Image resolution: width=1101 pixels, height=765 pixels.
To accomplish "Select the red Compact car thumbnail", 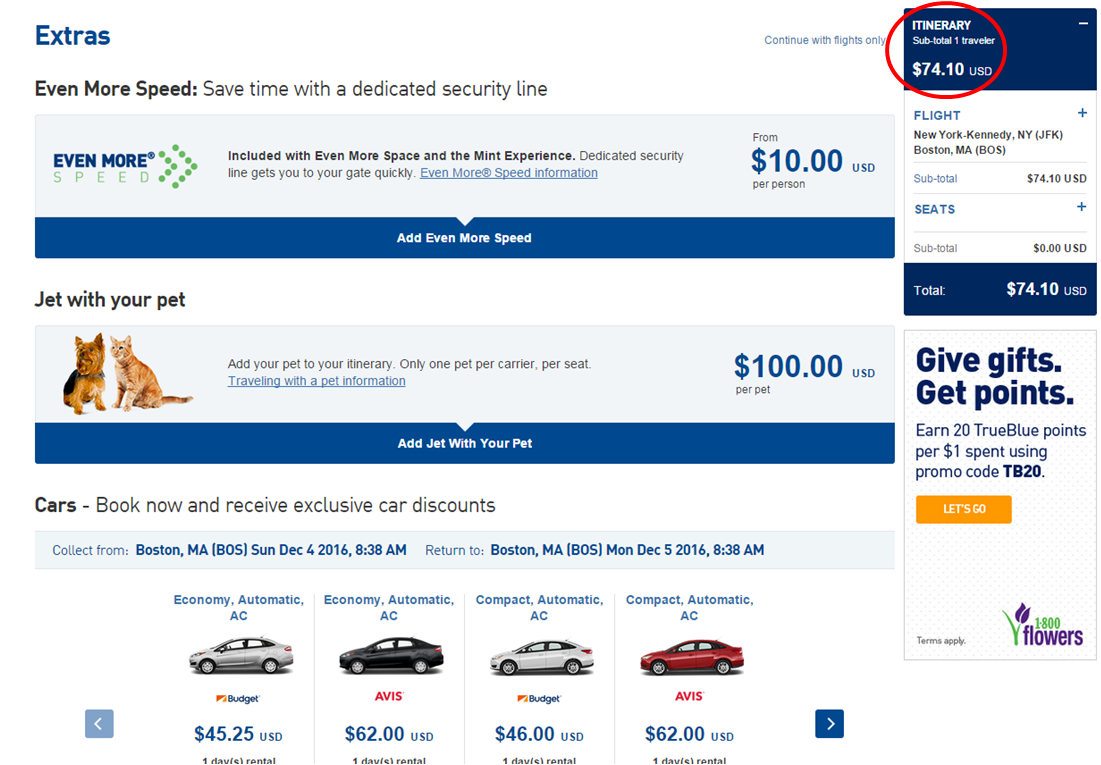I will tap(689, 657).
